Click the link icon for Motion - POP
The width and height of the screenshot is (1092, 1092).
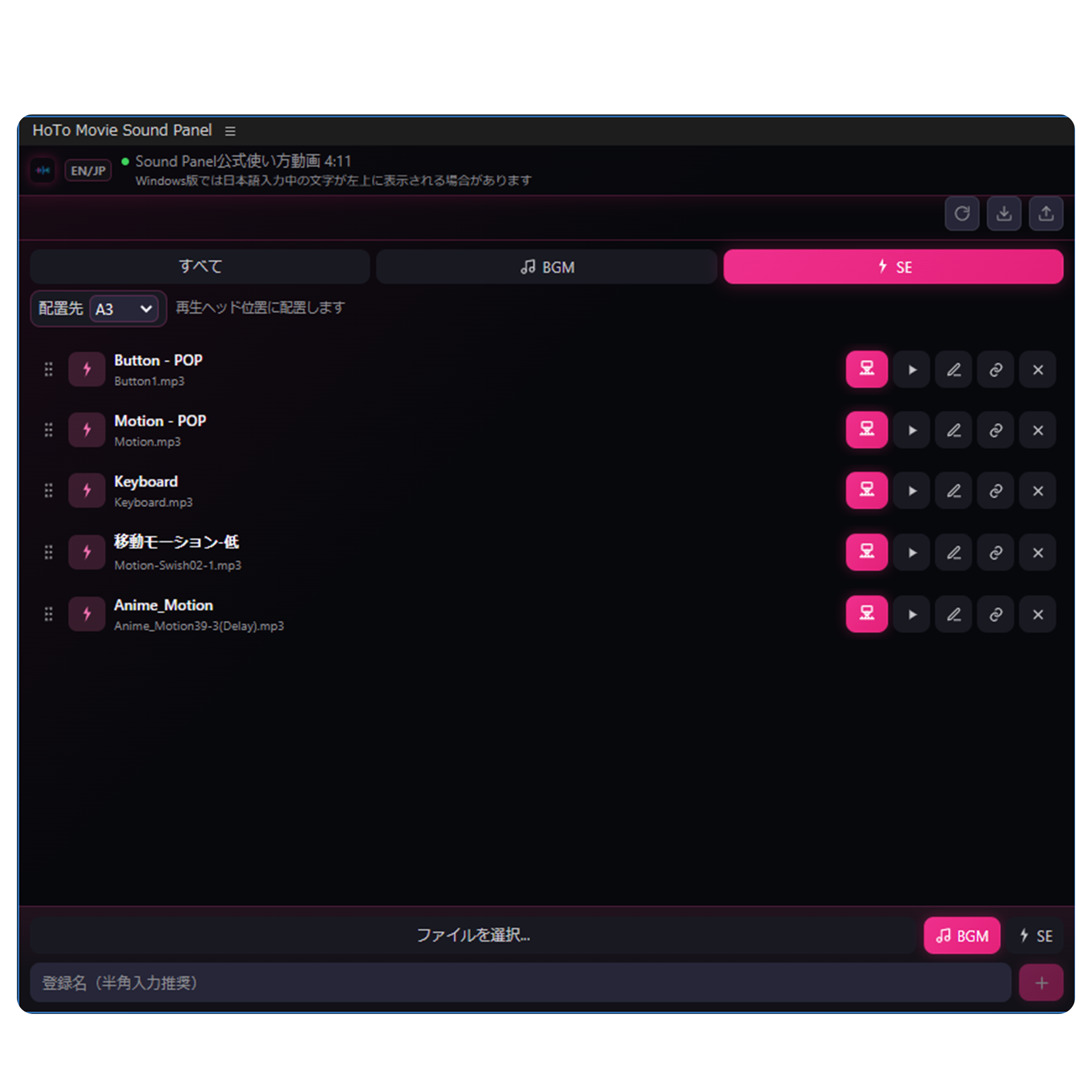pyautogui.click(x=995, y=430)
